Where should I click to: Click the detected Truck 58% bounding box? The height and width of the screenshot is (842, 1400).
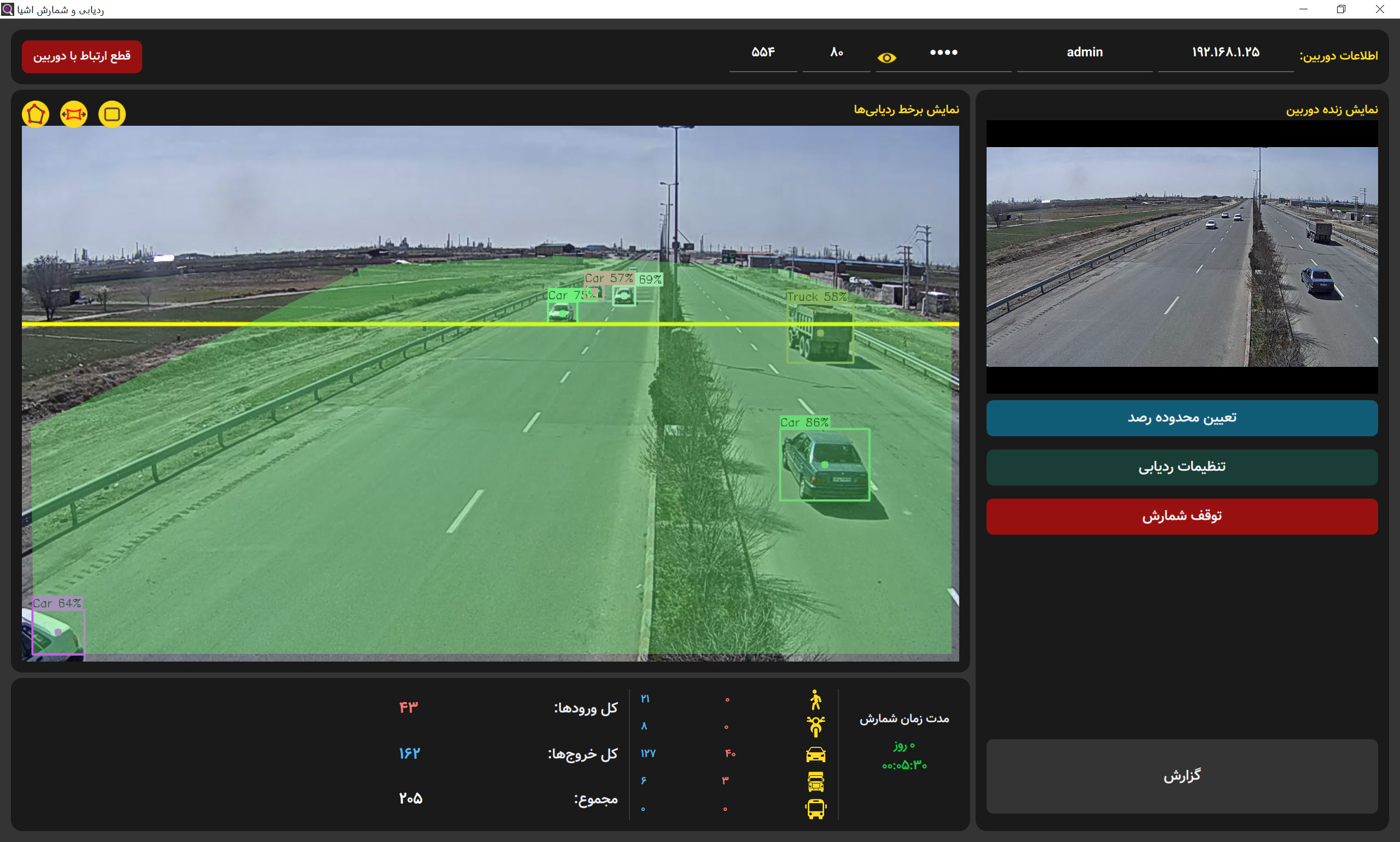pyautogui.click(x=820, y=332)
